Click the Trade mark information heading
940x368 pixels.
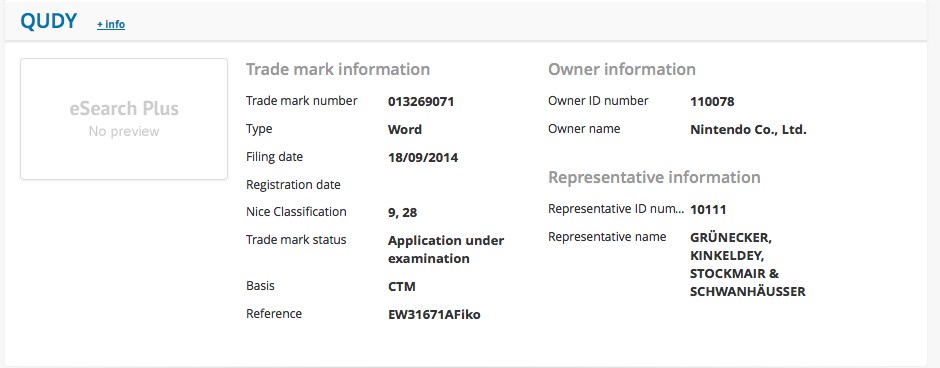coord(338,70)
